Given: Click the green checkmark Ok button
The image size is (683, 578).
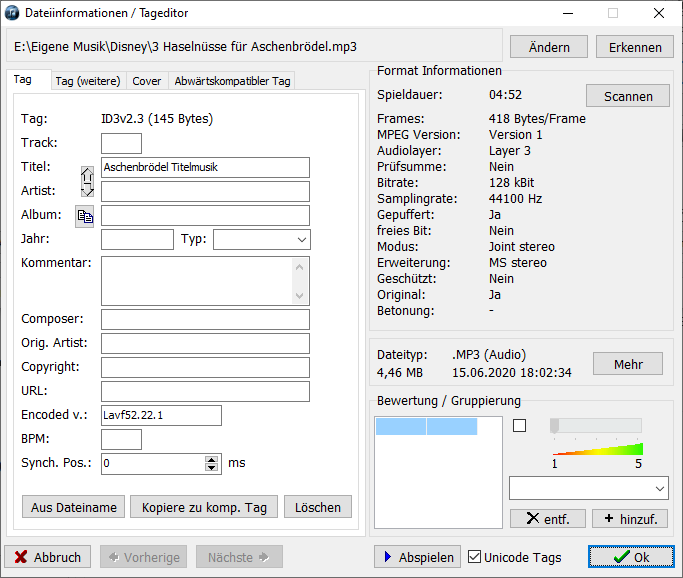Looking at the screenshot, I should click(631, 557).
